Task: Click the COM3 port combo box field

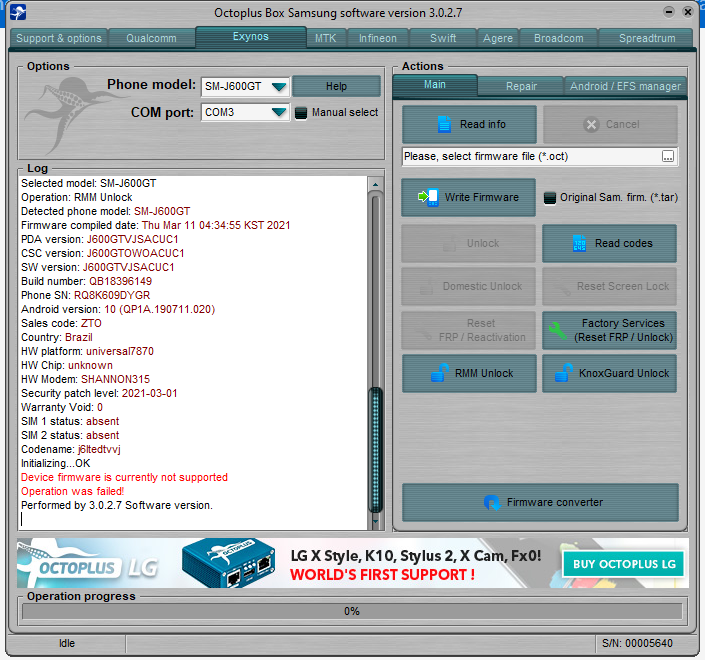Action: click(245, 112)
